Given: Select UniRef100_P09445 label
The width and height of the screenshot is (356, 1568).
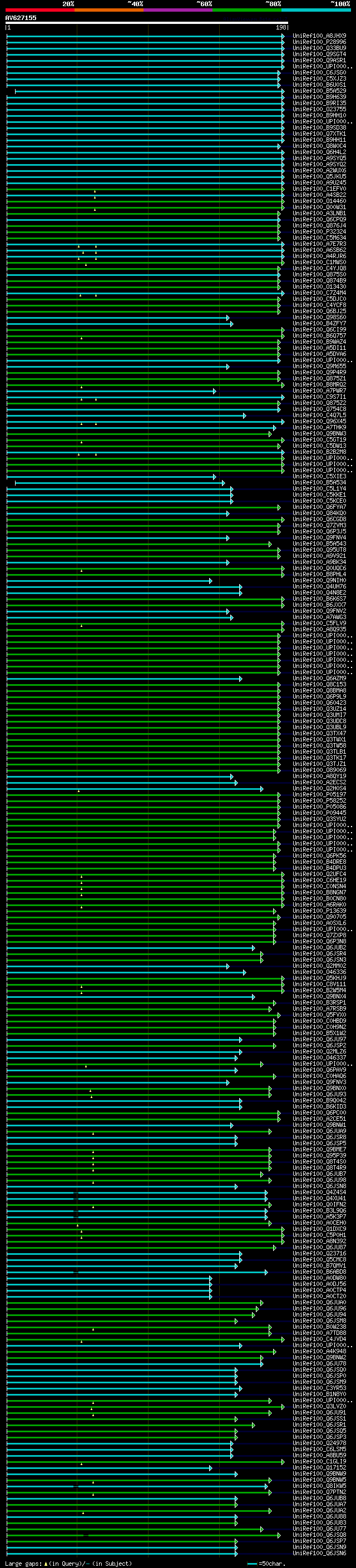Looking at the screenshot, I should point(319,813).
